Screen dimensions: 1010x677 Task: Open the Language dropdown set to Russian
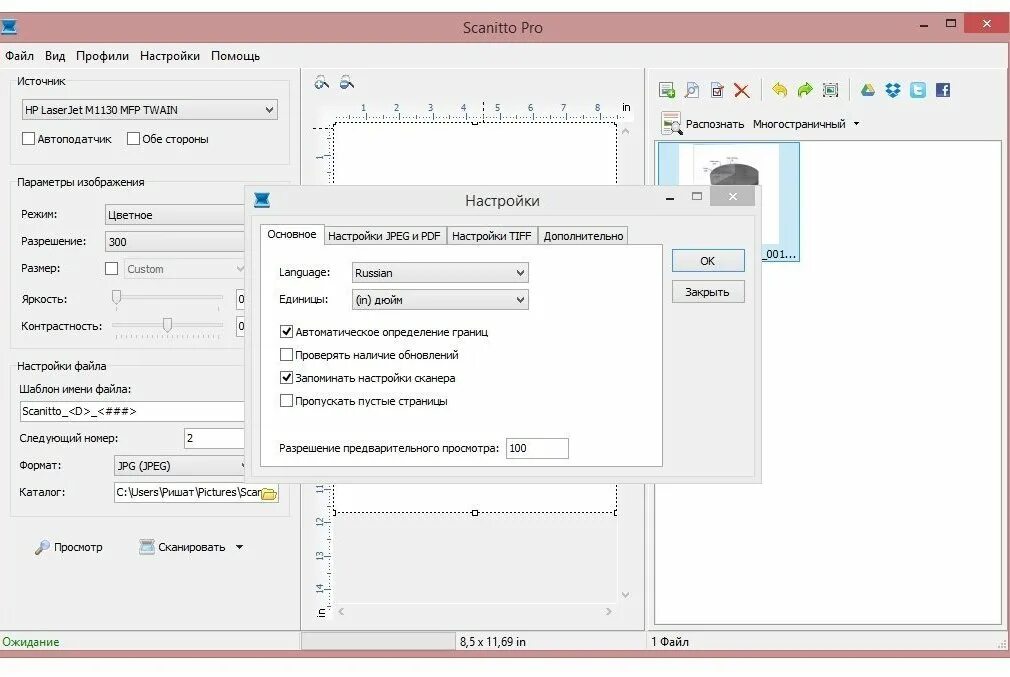pyautogui.click(x=441, y=273)
